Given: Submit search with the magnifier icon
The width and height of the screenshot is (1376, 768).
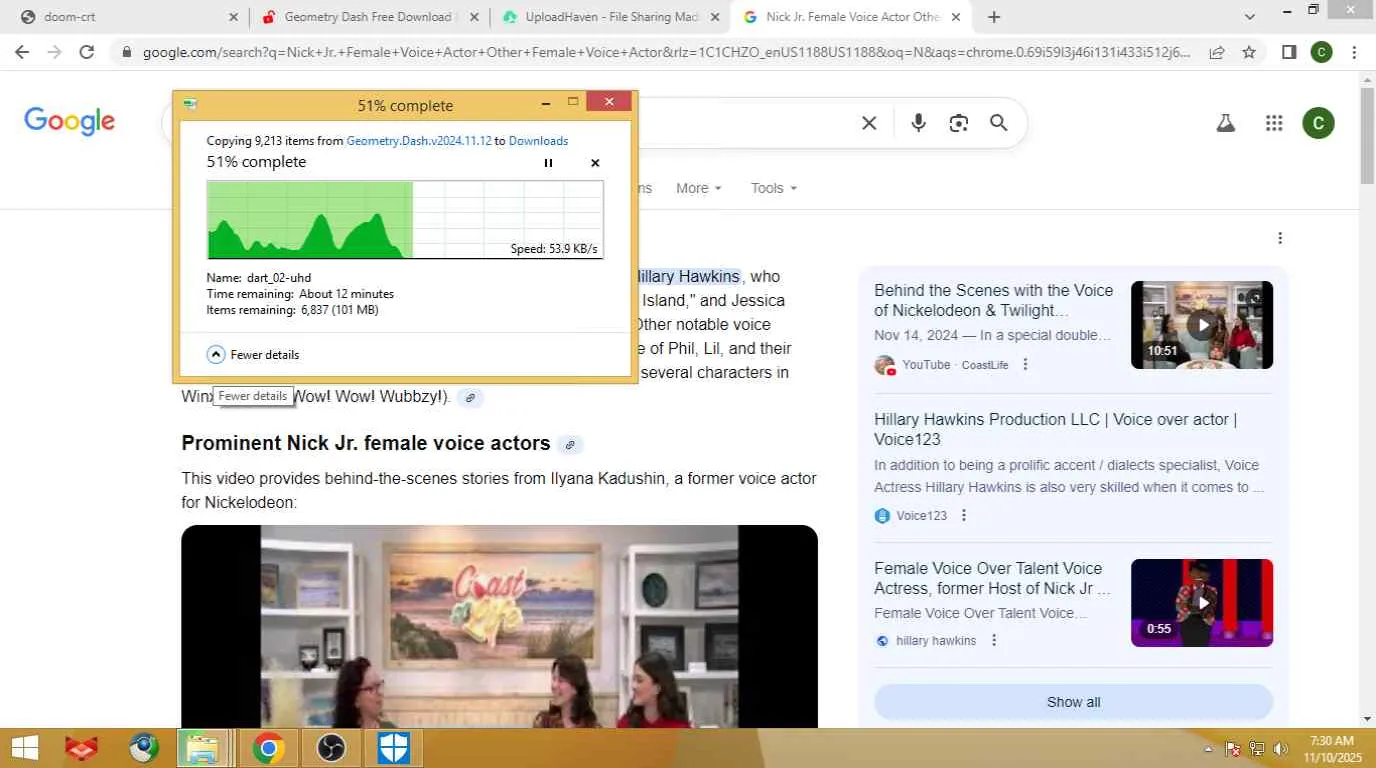Looking at the screenshot, I should (x=998, y=123).
